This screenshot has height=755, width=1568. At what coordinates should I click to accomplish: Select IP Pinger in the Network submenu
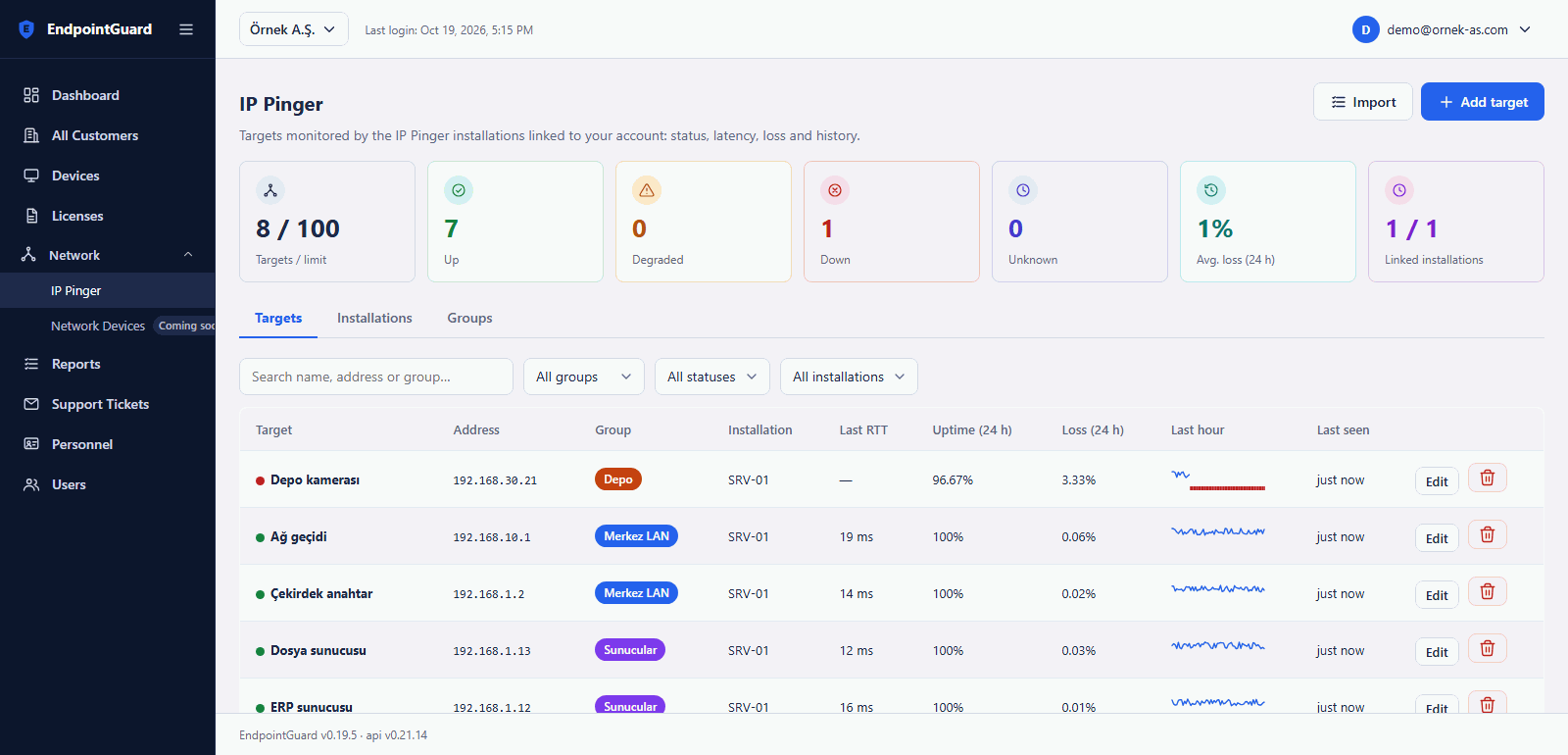[108, 290]
